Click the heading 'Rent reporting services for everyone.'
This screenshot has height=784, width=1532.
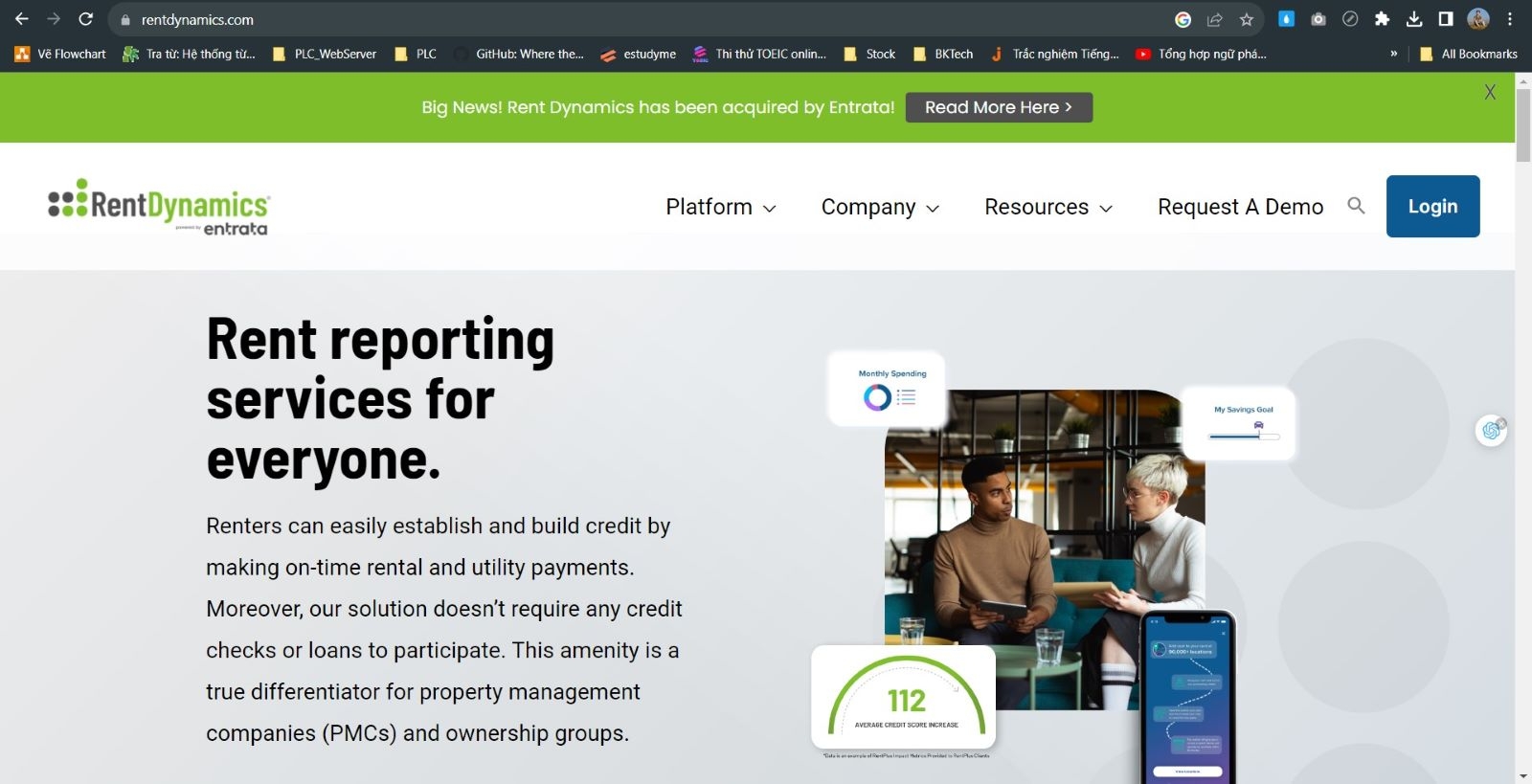pyautogui.click(x=381, y=399)
